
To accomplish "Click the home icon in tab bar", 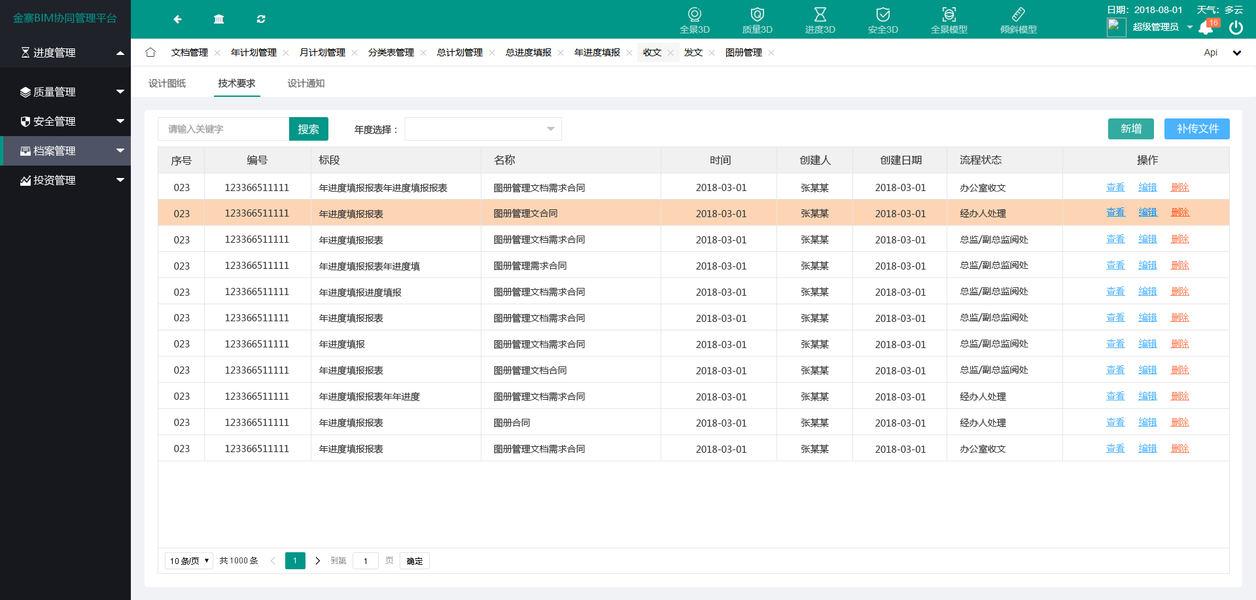I will click(x=150, y=52).
